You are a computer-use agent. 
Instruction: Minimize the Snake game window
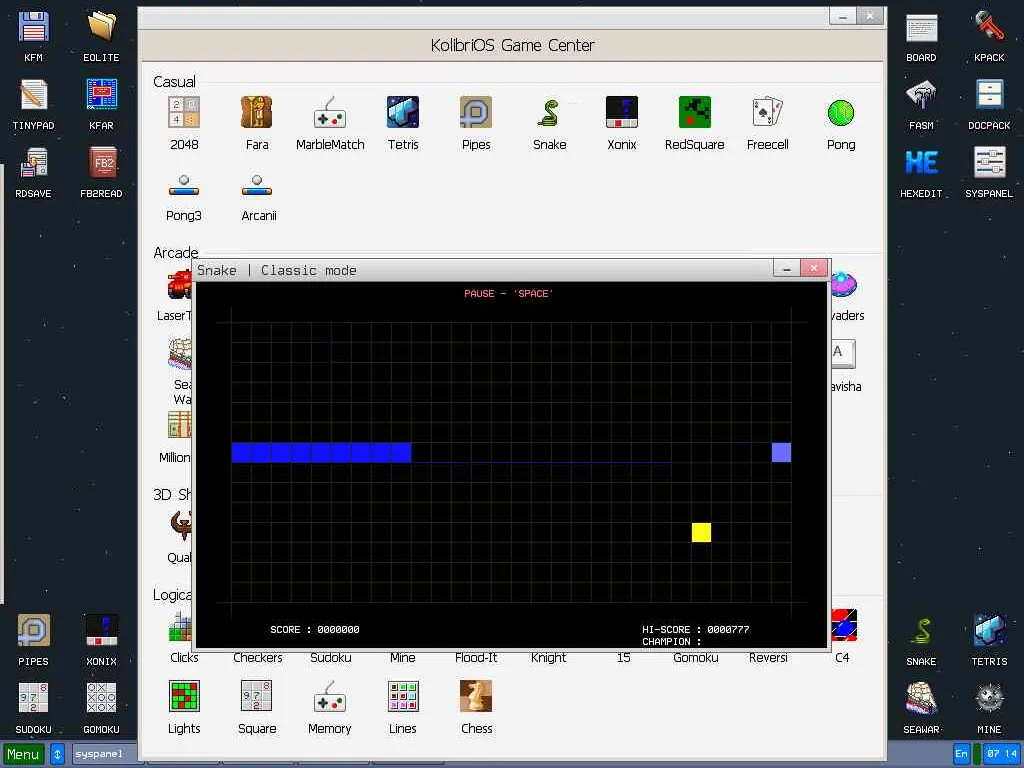tap(786, 268)
